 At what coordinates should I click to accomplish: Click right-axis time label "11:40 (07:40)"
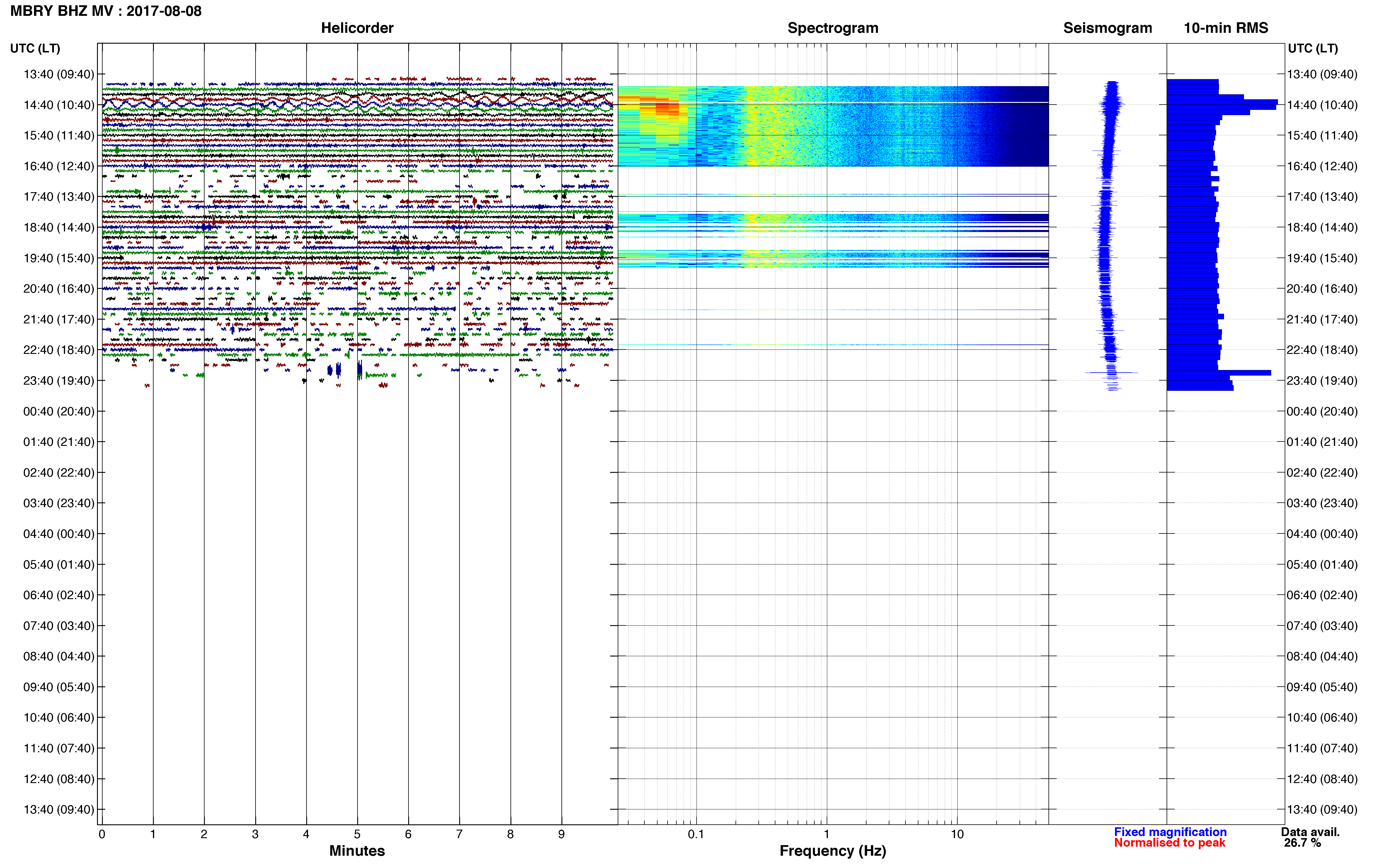pos(1322,748)
